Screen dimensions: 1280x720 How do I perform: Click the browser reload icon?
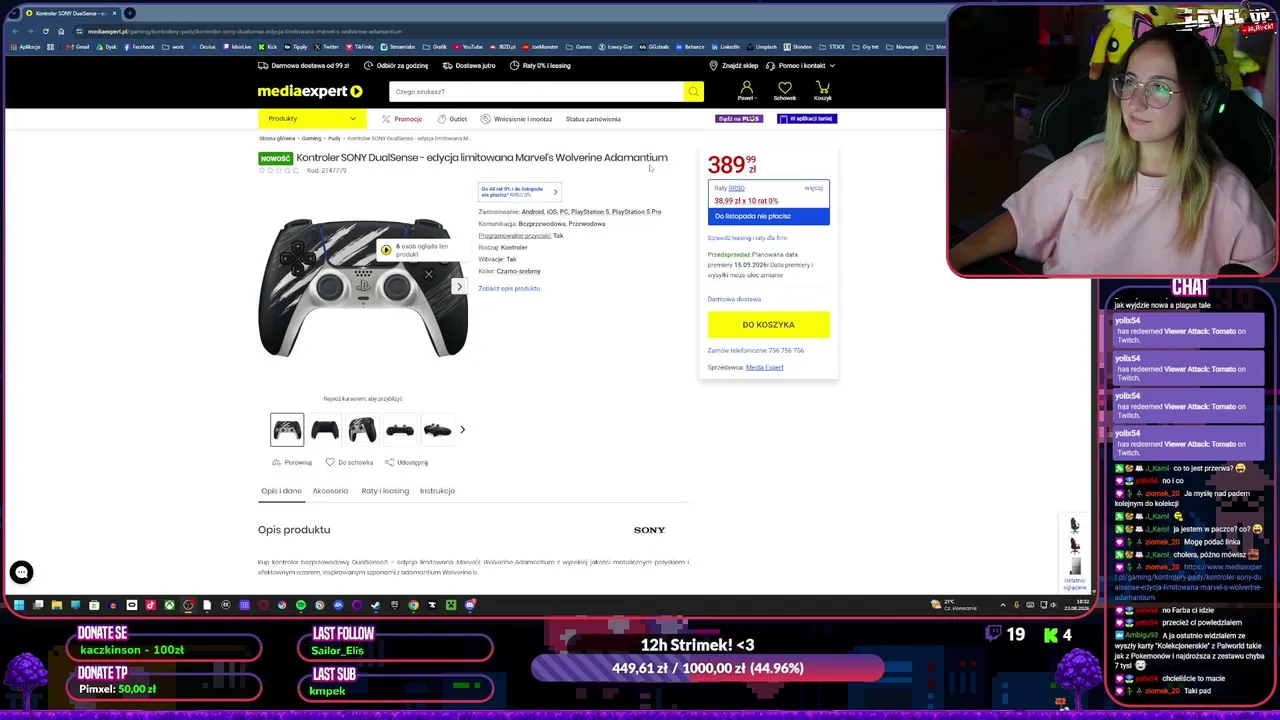(x=46, y=31)
